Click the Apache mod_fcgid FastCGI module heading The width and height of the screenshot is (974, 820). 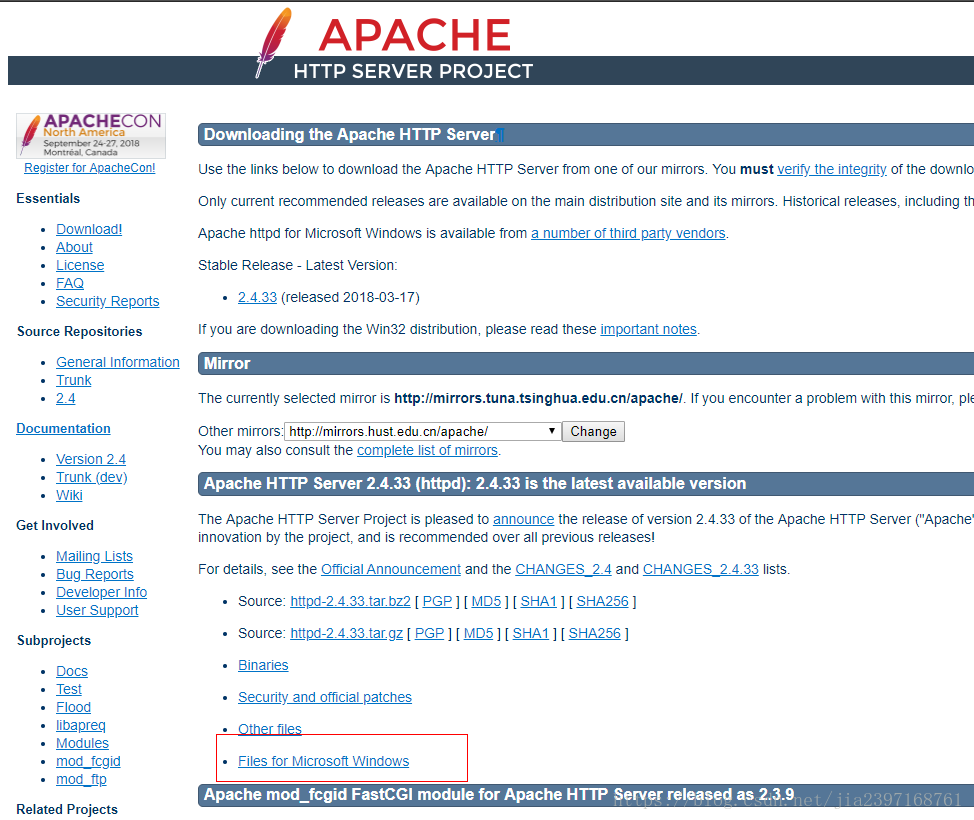tap(499, 795)
